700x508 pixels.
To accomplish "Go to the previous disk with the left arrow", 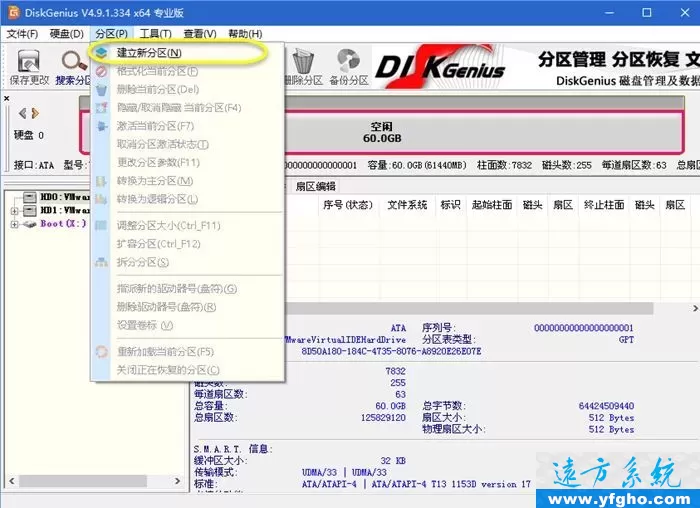I will pyautogui.click(x=22, y=113).
